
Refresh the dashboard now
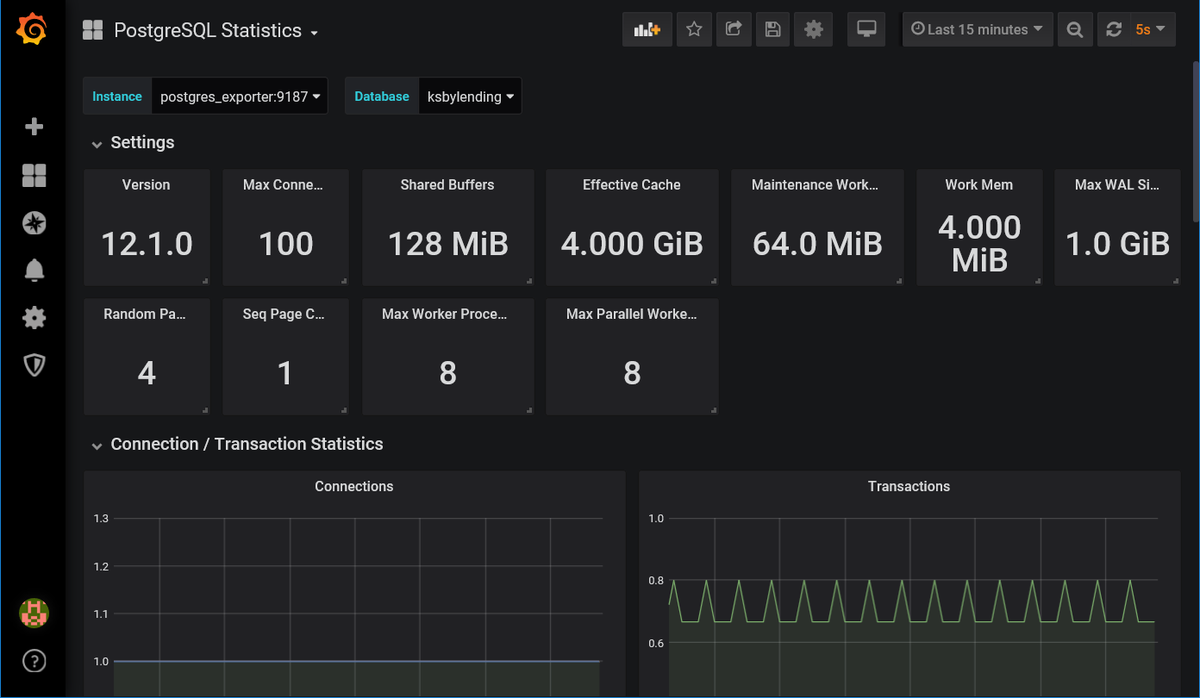coord(1114,30)
